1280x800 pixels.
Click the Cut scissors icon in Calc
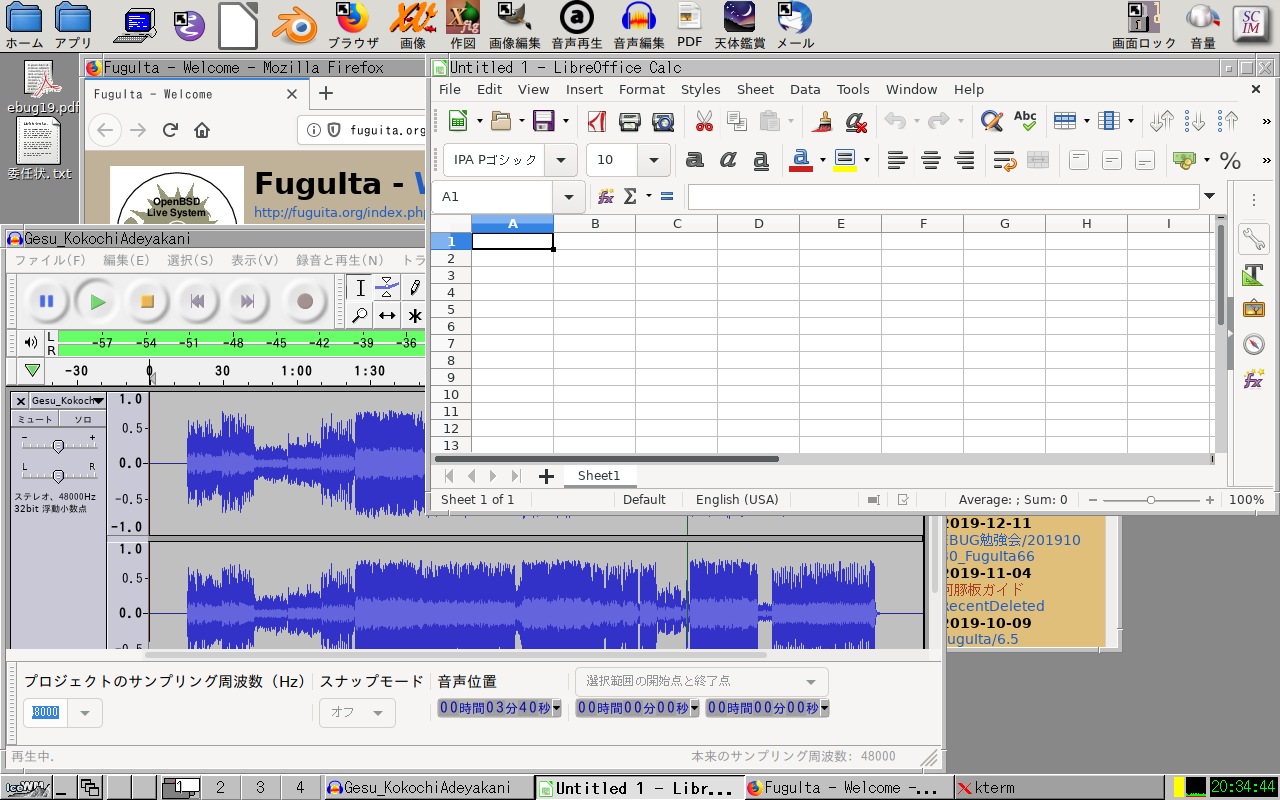point(704,122)
